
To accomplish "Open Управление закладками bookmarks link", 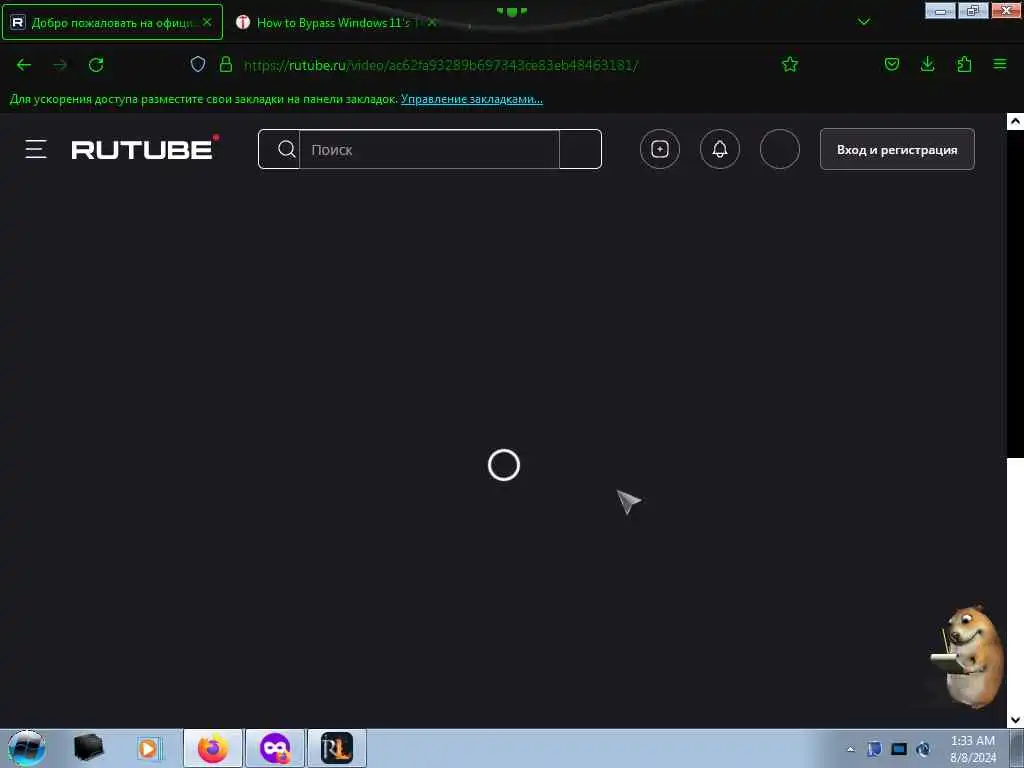I will click(472, 99).
